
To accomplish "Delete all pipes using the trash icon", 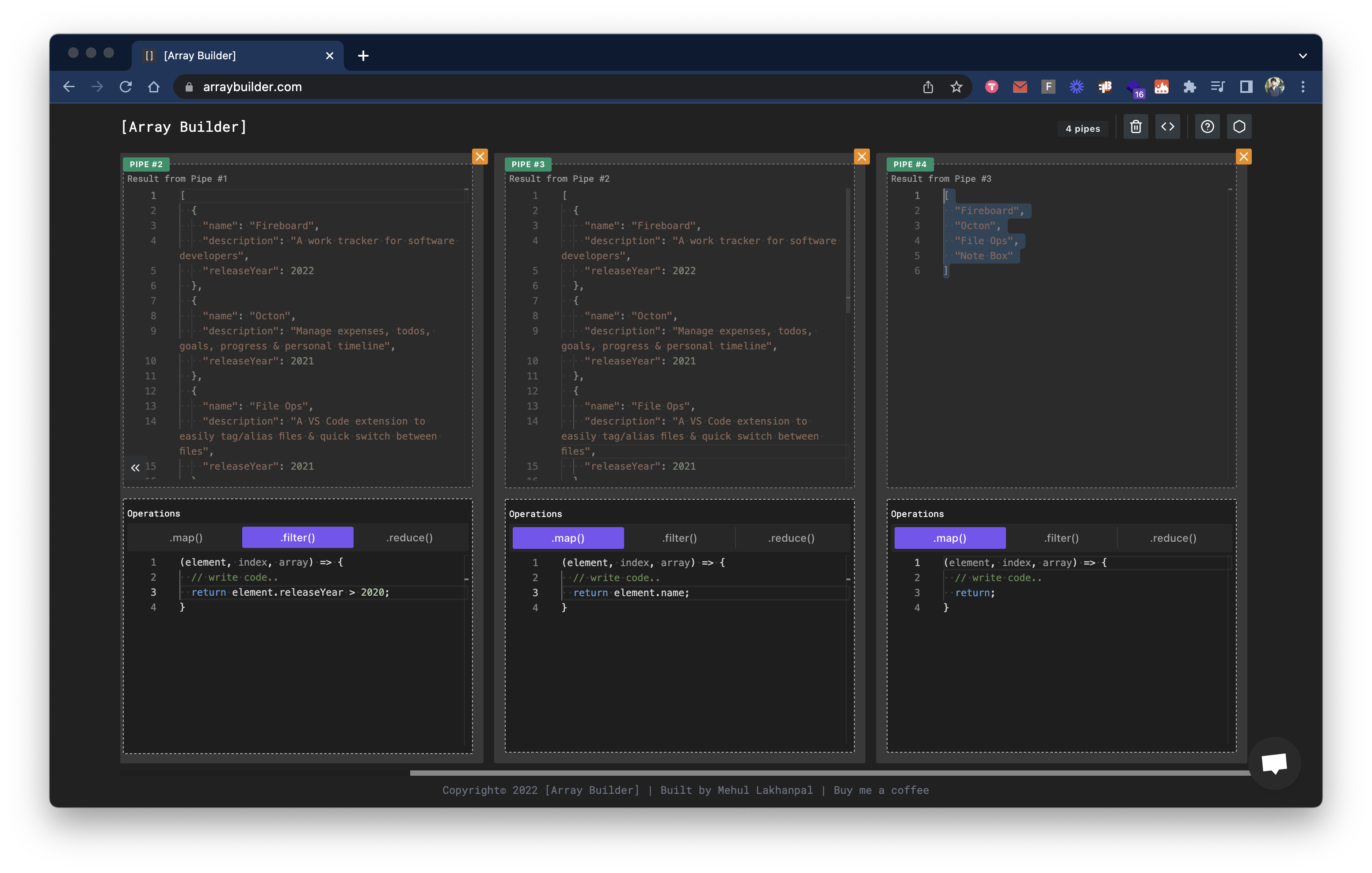I will point(1135,126).
